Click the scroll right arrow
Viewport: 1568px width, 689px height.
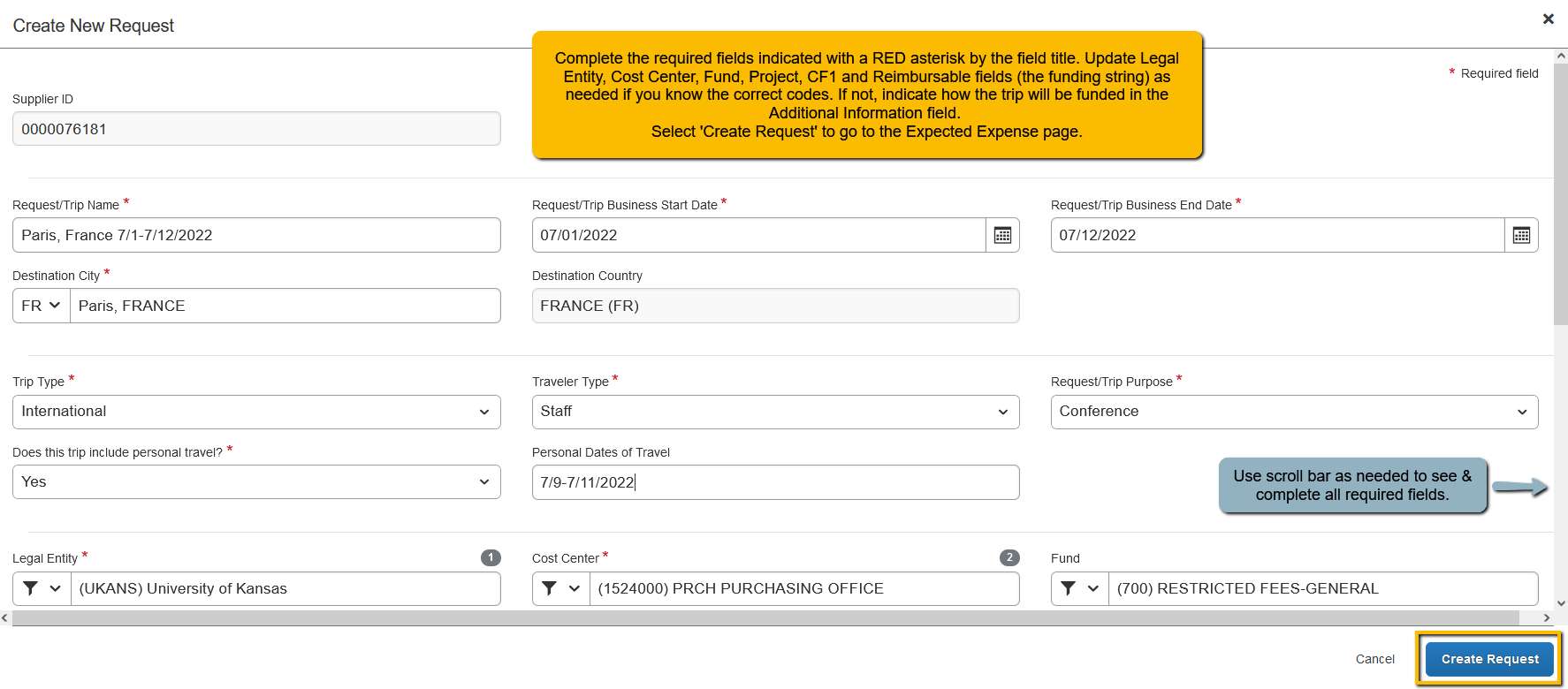(1546, 618)
